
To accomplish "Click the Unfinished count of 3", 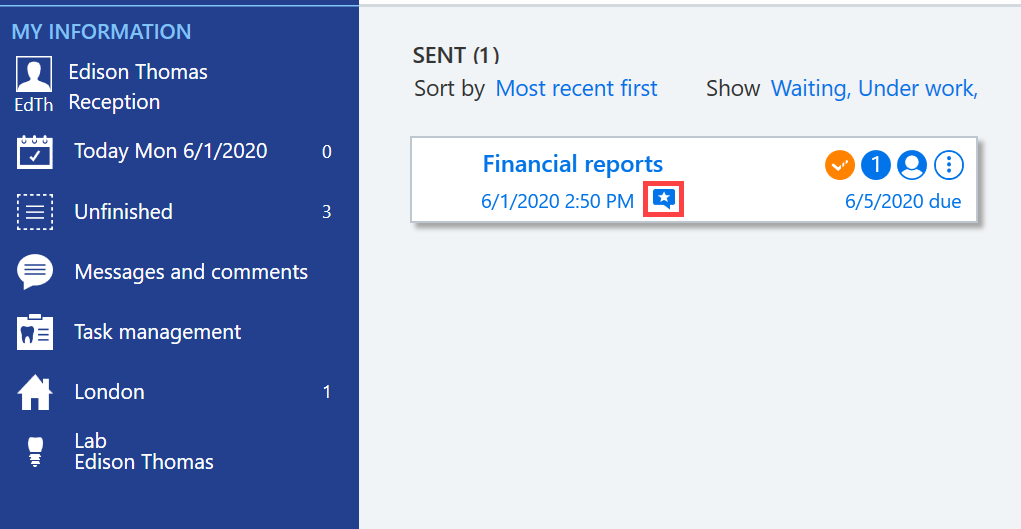I will 327,212.
